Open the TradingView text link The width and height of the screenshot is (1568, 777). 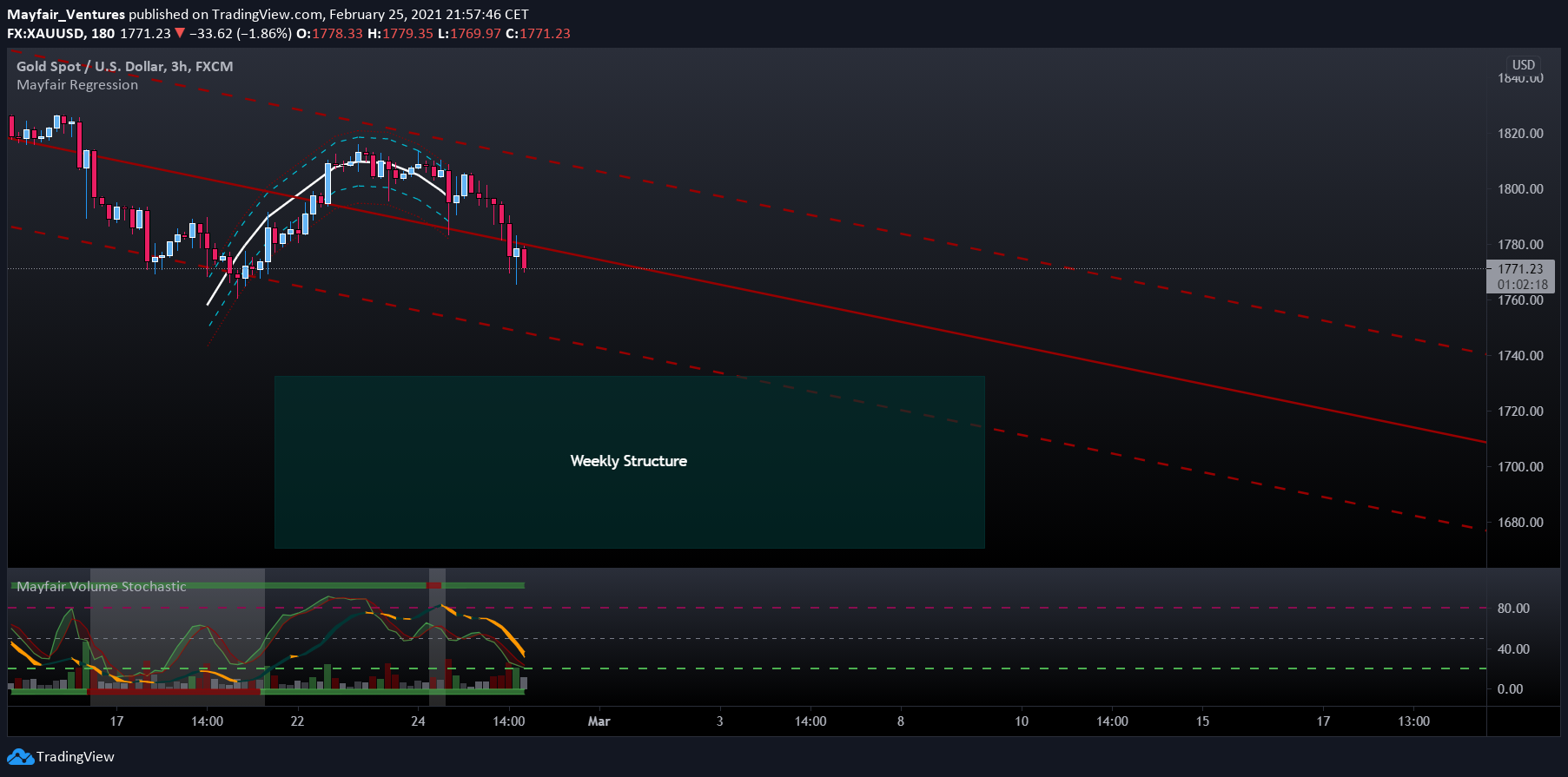click(x=76, y=757)
